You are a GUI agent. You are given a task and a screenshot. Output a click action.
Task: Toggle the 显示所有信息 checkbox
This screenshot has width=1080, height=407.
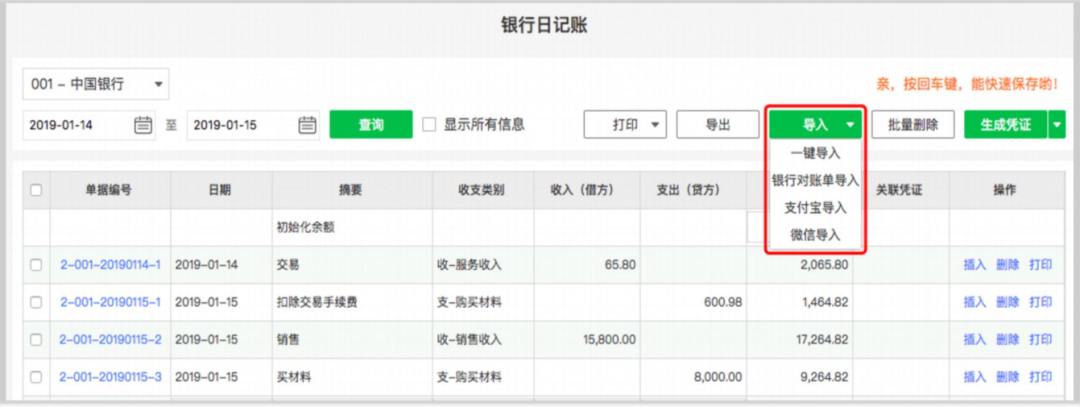429,125
